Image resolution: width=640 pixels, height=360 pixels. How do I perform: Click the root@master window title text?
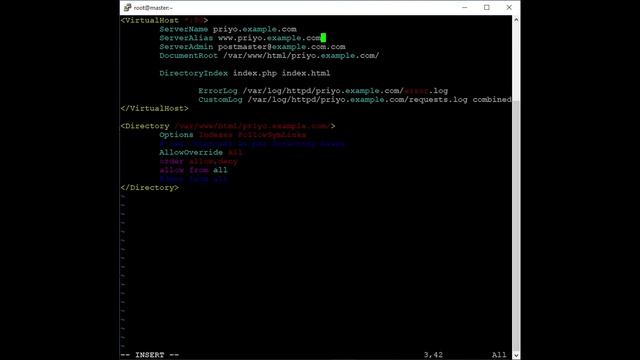point(153,8)
